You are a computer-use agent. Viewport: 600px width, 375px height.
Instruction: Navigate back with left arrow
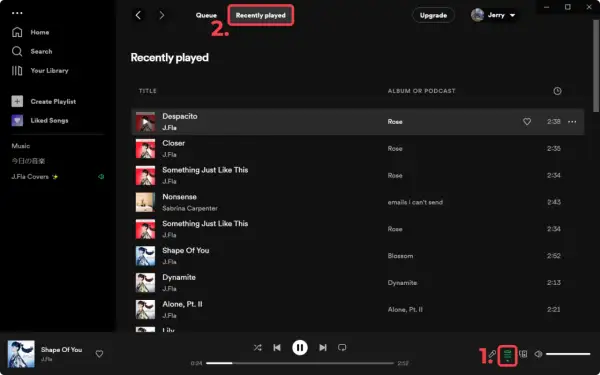pyautogui.click(x=139, y=15)
